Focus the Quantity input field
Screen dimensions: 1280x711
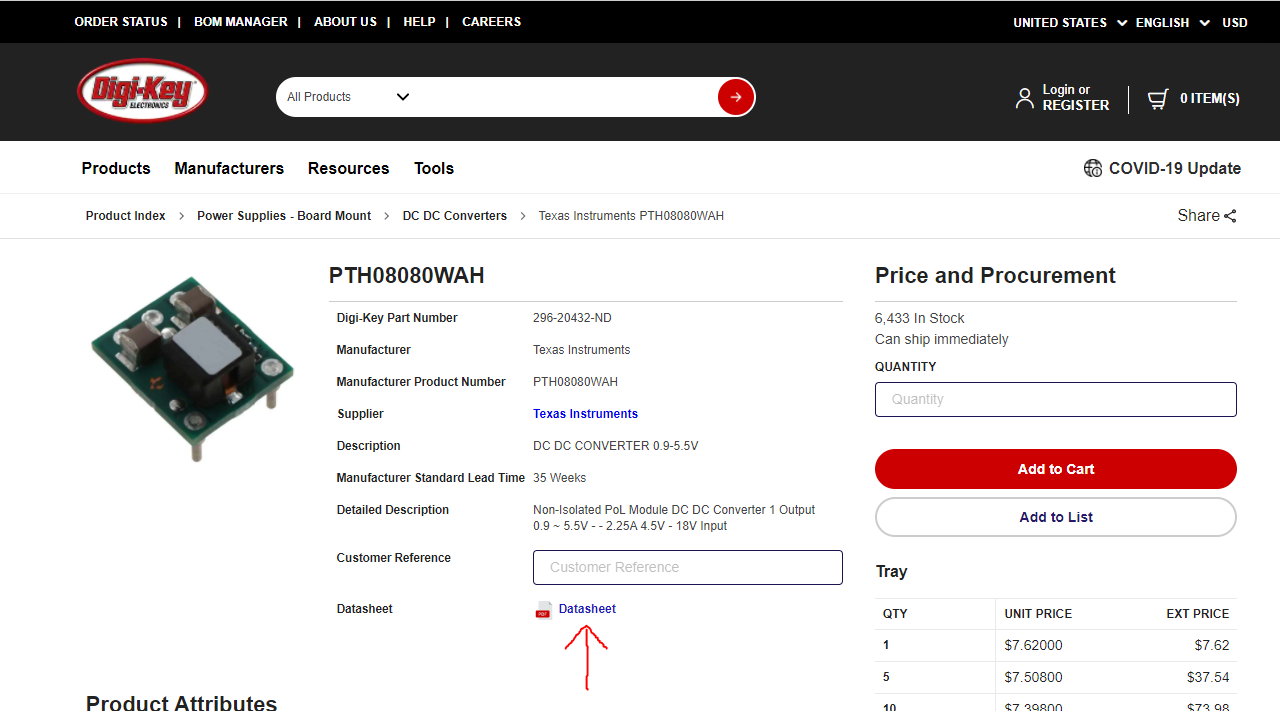(1056, 399)
